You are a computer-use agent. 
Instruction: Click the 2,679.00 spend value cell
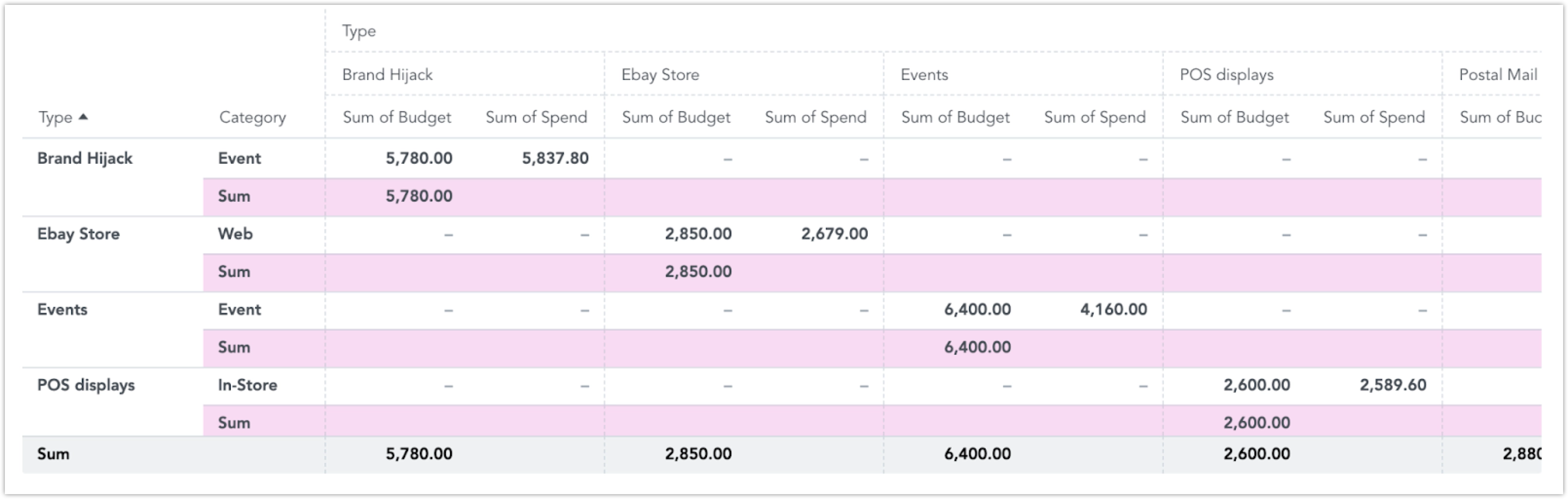[834, 234]
